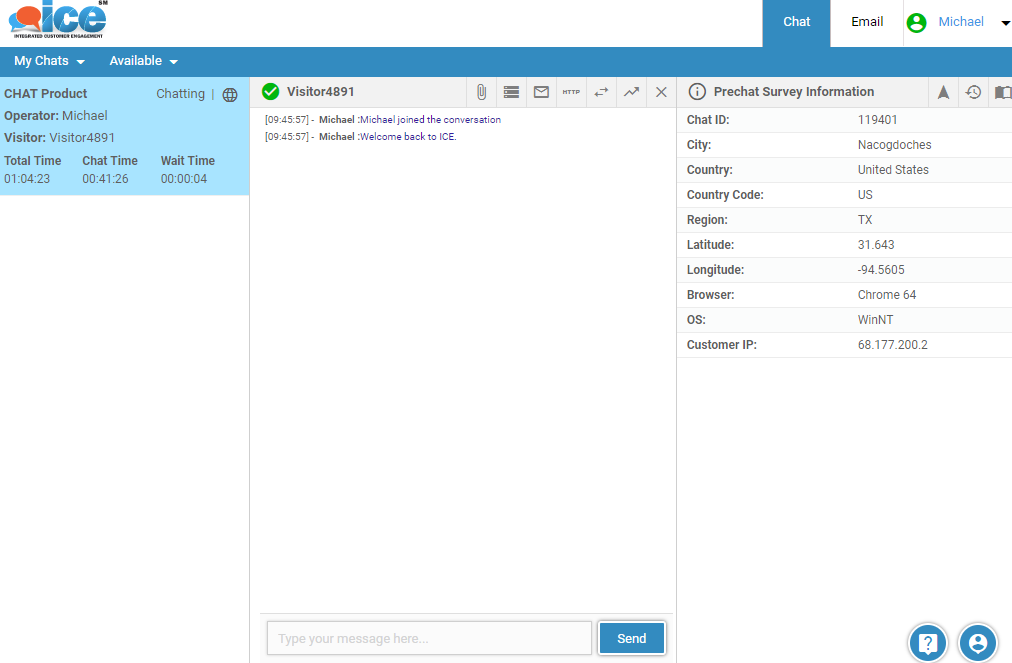Screen dimensions: 1012x663
Task: Open the chat history clock icon
Action: [x=973, y=92]
